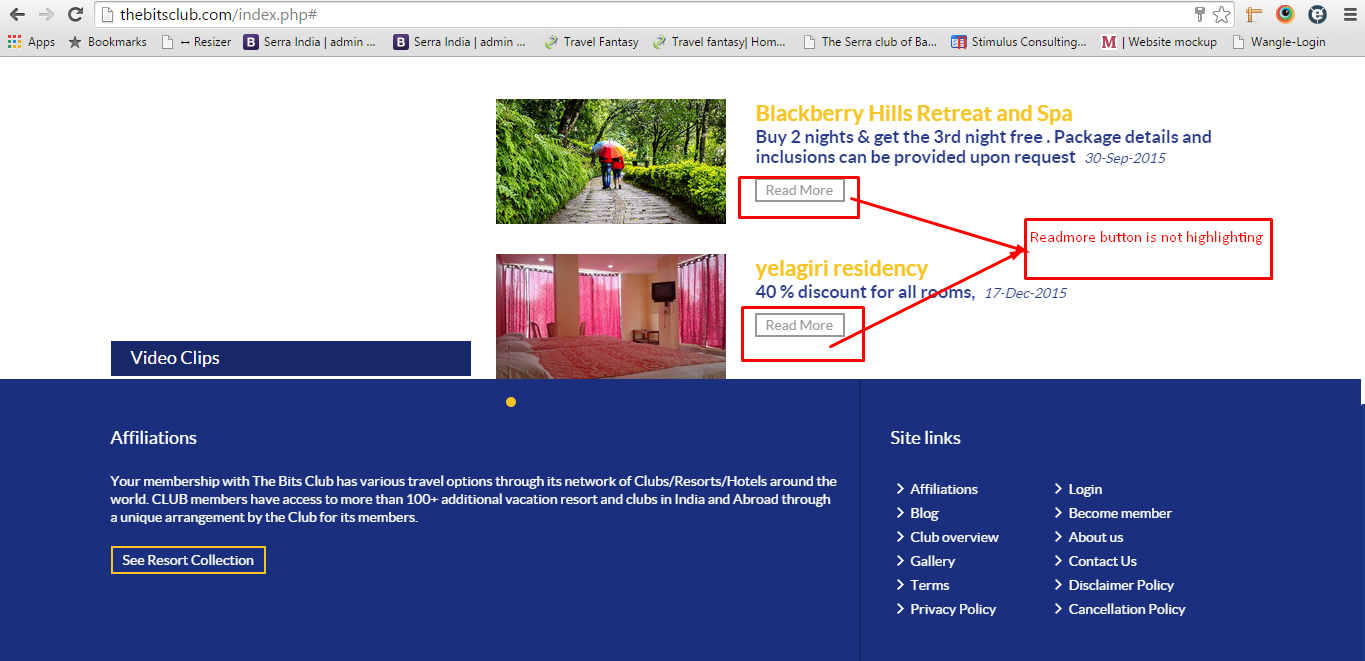Open the Cancellation Policy link

pos(1126,609)
